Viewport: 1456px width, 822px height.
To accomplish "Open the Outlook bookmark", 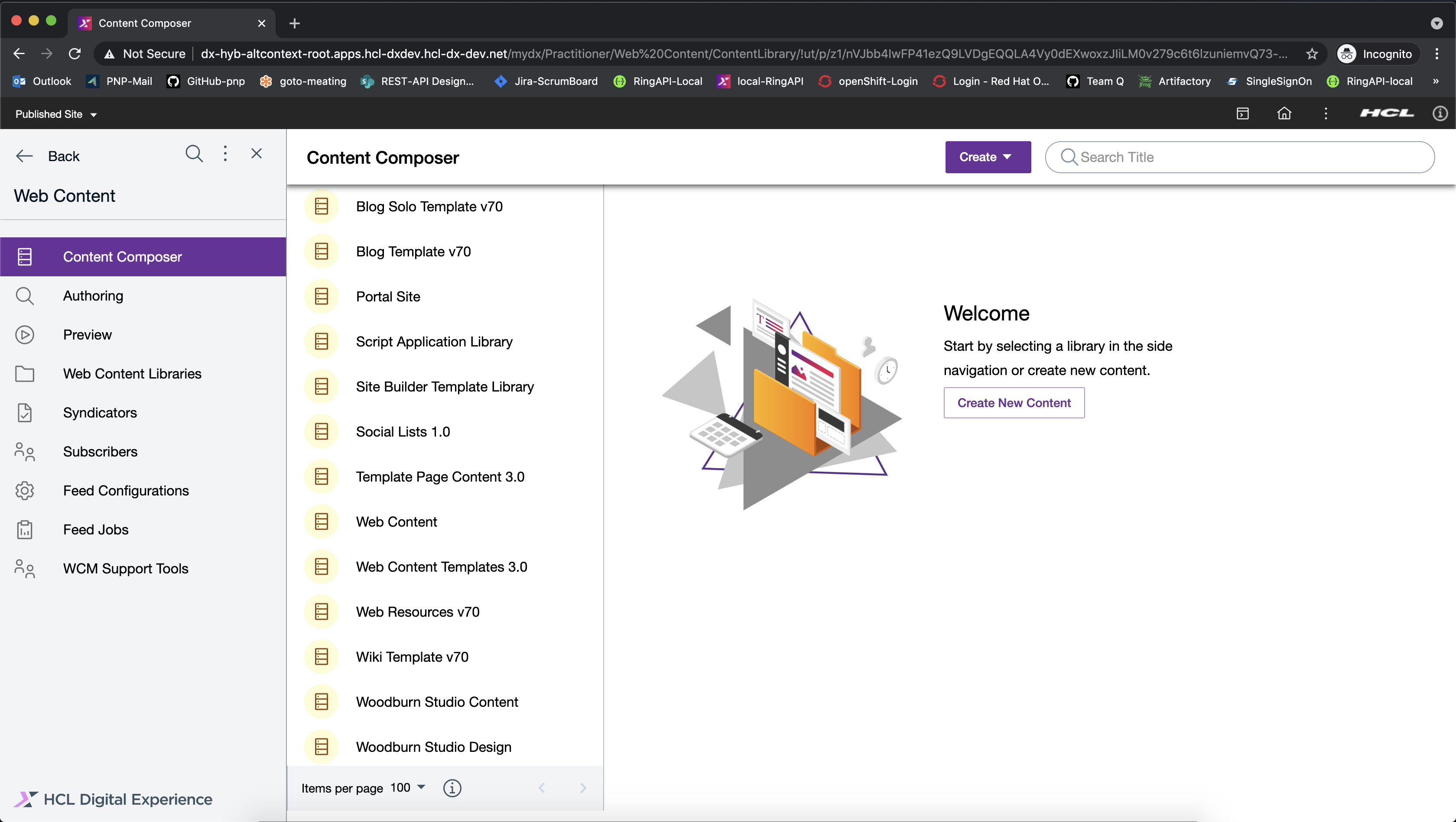I will click(42, 81).
